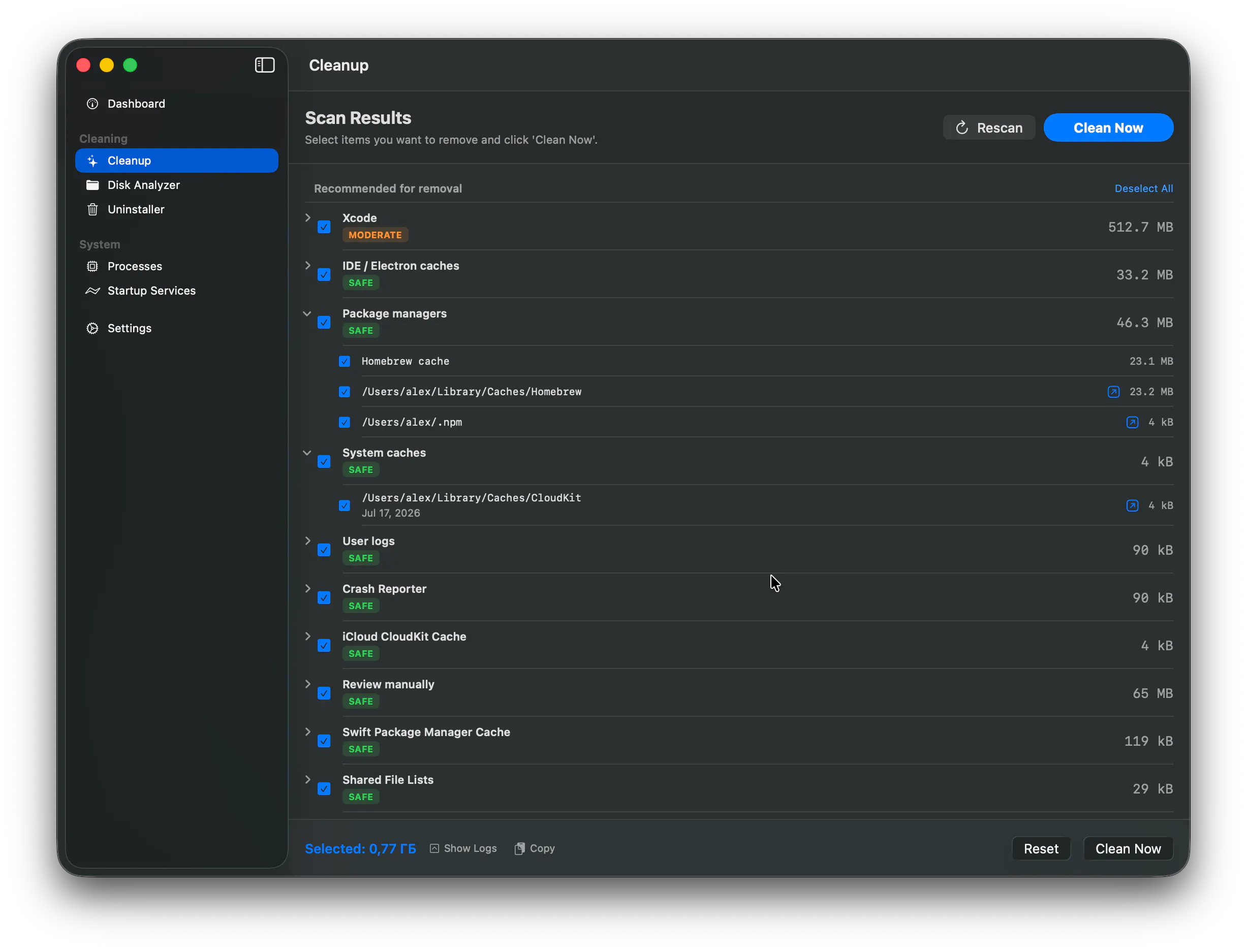Open Processes in the sidebar

[176, 266]
